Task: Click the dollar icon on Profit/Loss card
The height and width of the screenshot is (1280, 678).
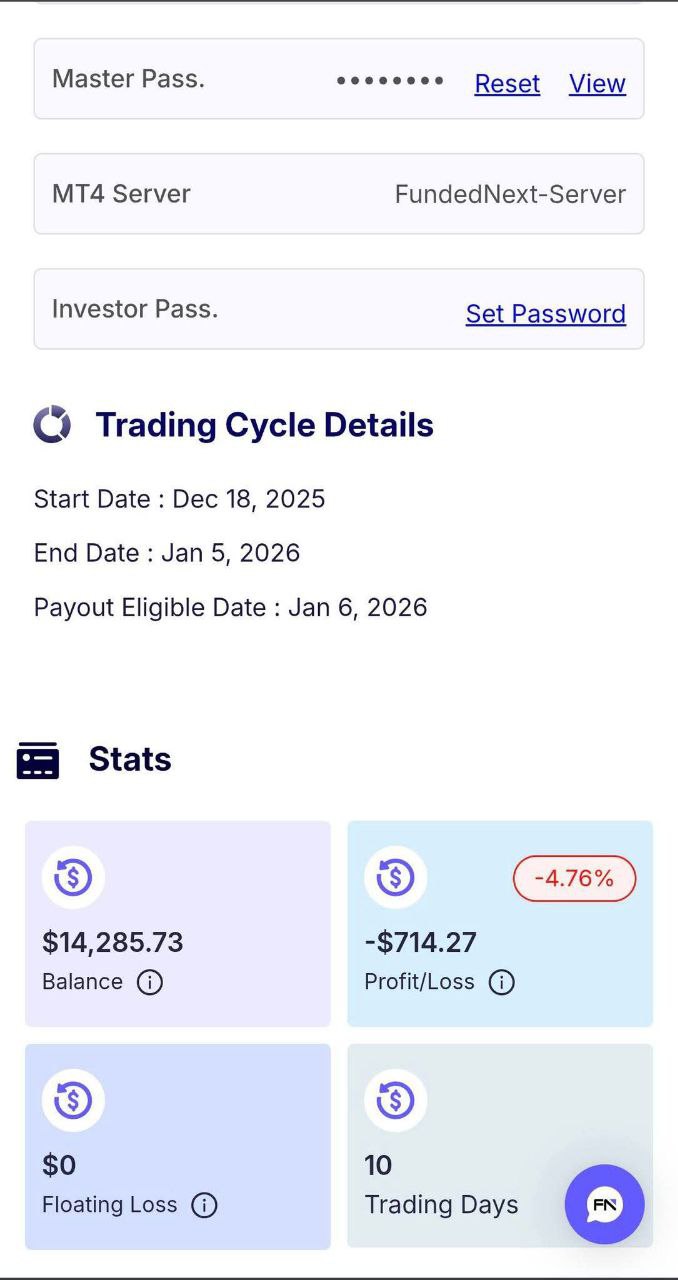Action: pyautogui.click(x=395, y=878)
